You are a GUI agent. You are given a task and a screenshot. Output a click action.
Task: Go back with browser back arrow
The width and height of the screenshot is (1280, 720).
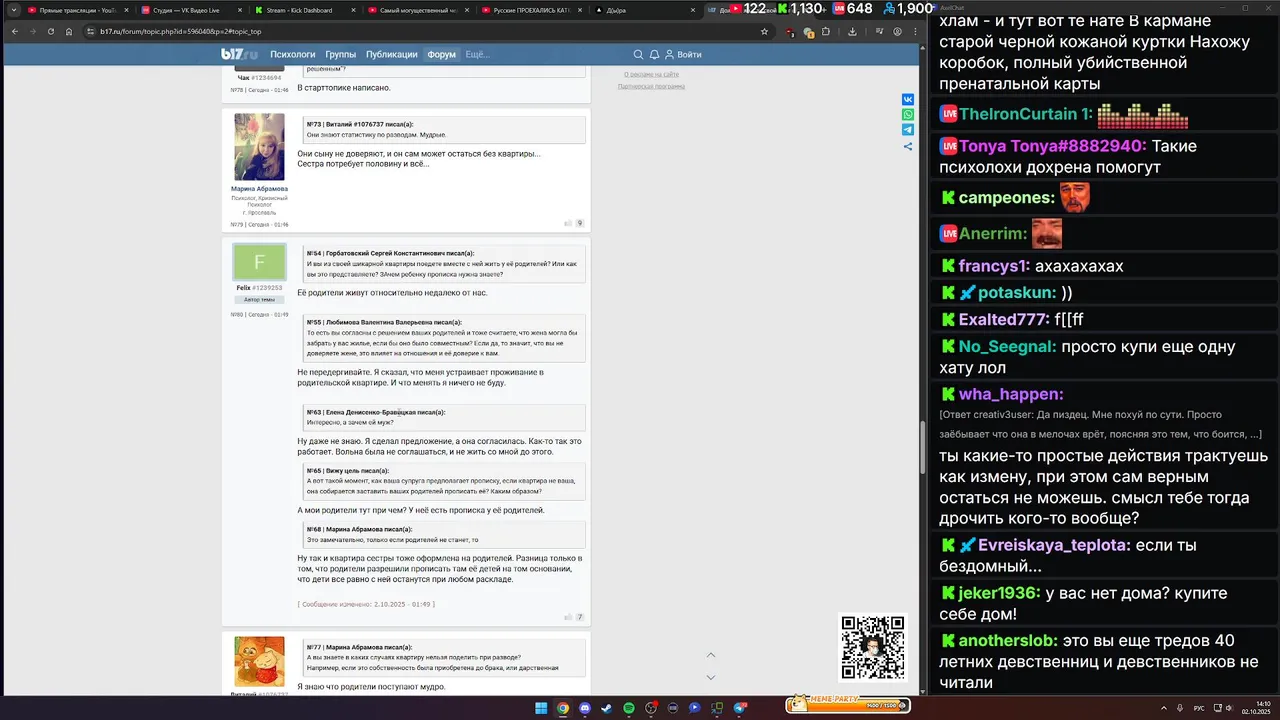tap(13, 31)
